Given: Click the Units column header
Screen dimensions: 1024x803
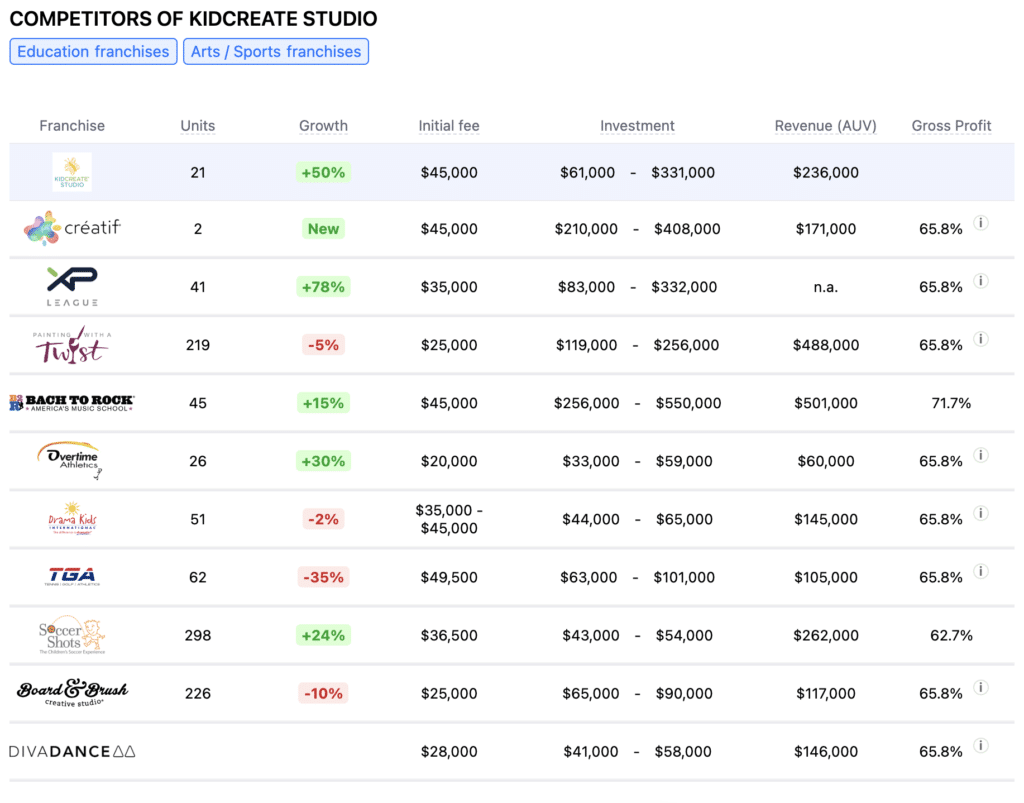Looking at the screenshot, I should 197,125.
